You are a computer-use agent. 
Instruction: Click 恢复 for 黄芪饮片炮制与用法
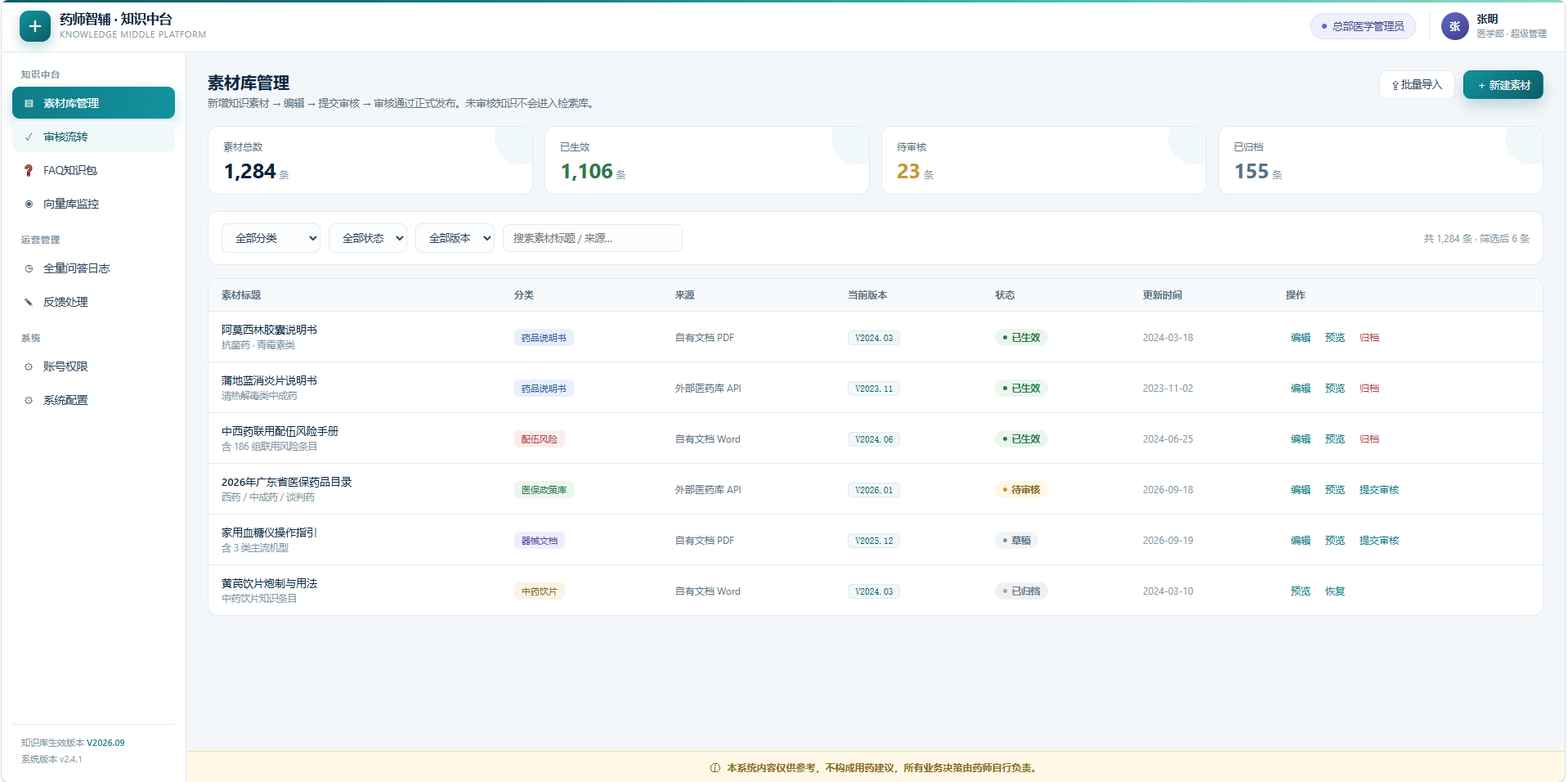(1334, 591)
